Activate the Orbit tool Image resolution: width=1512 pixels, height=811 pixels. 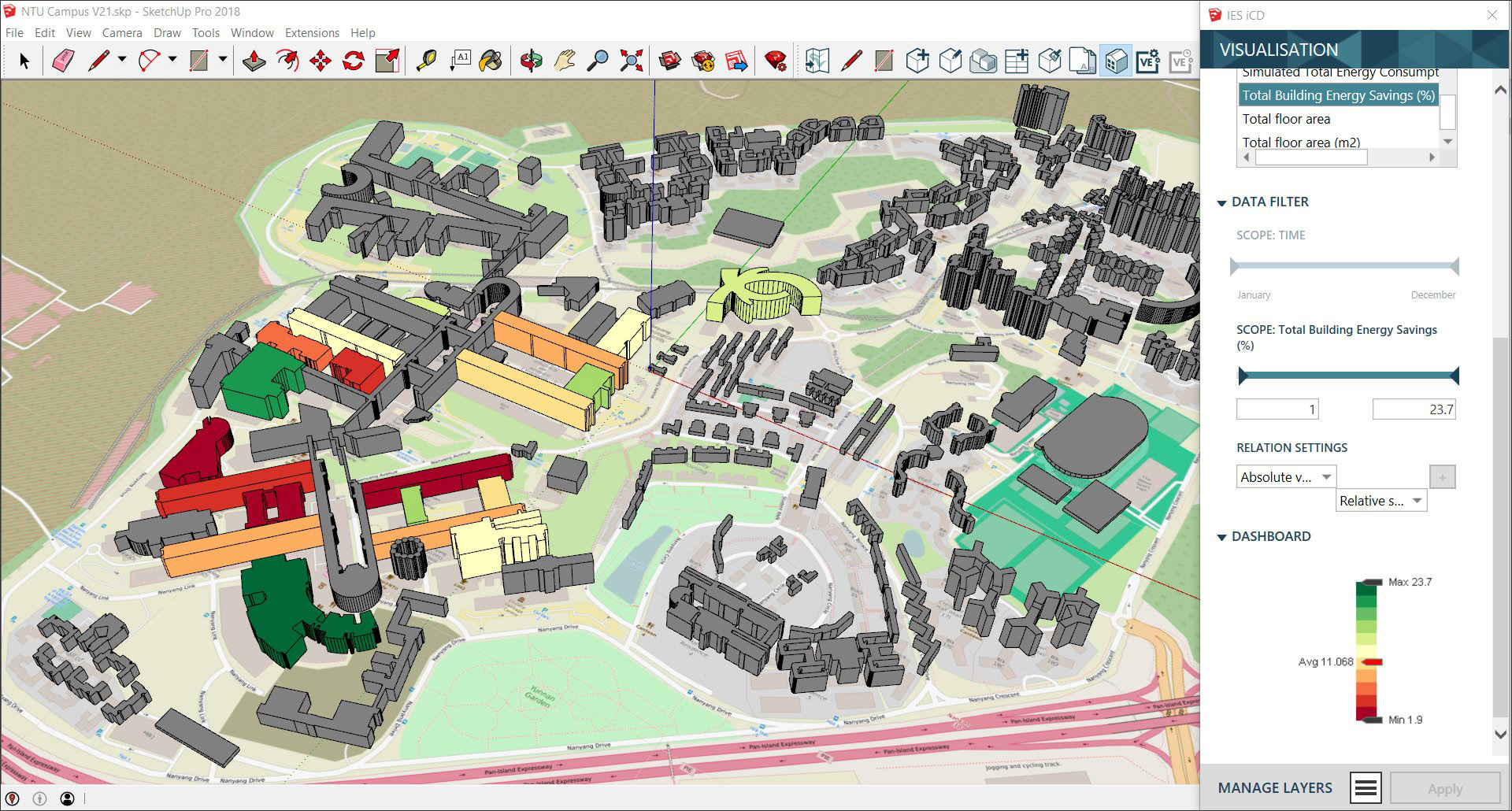coord(530,60)
